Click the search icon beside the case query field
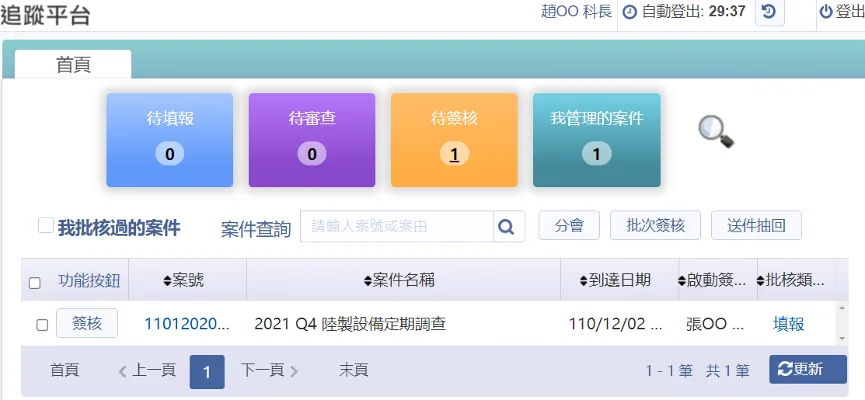This screenshot has height=400, width=865. (x=509, y=226)
